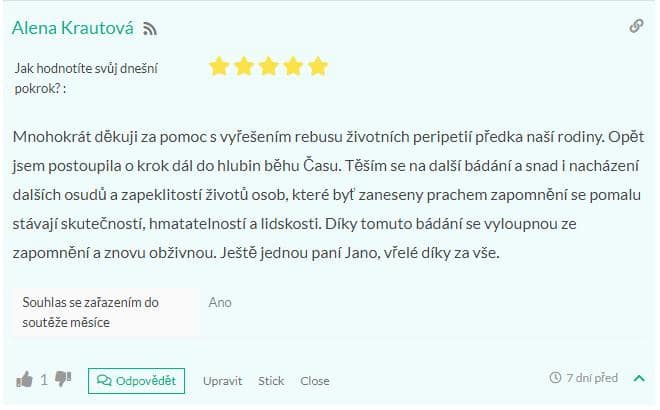Edit the post via Upravit
The width and height of the screenshot is (660, 410).
click(222, 381)
